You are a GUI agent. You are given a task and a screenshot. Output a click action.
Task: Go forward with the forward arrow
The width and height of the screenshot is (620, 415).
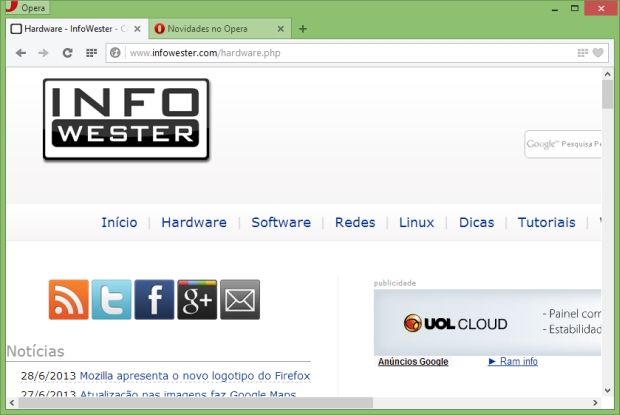43,53
